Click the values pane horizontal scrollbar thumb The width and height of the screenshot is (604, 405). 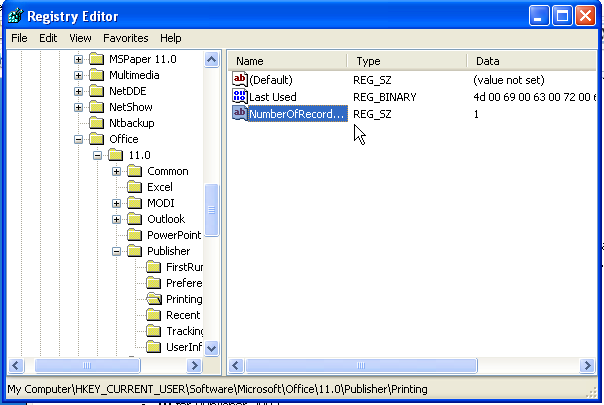(x=361, y=365)
